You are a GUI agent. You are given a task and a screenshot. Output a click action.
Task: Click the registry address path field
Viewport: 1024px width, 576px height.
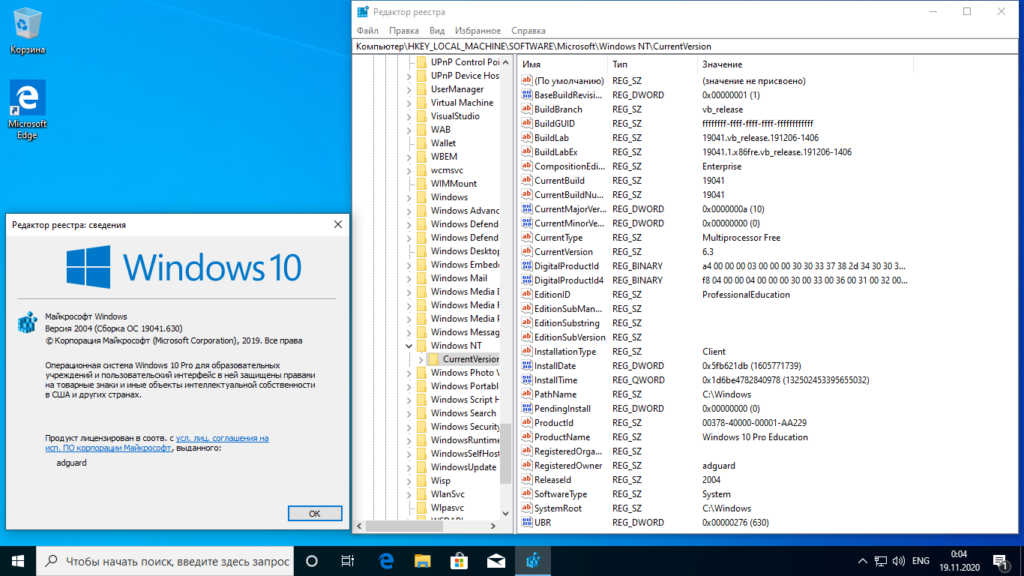coord(685,46)
